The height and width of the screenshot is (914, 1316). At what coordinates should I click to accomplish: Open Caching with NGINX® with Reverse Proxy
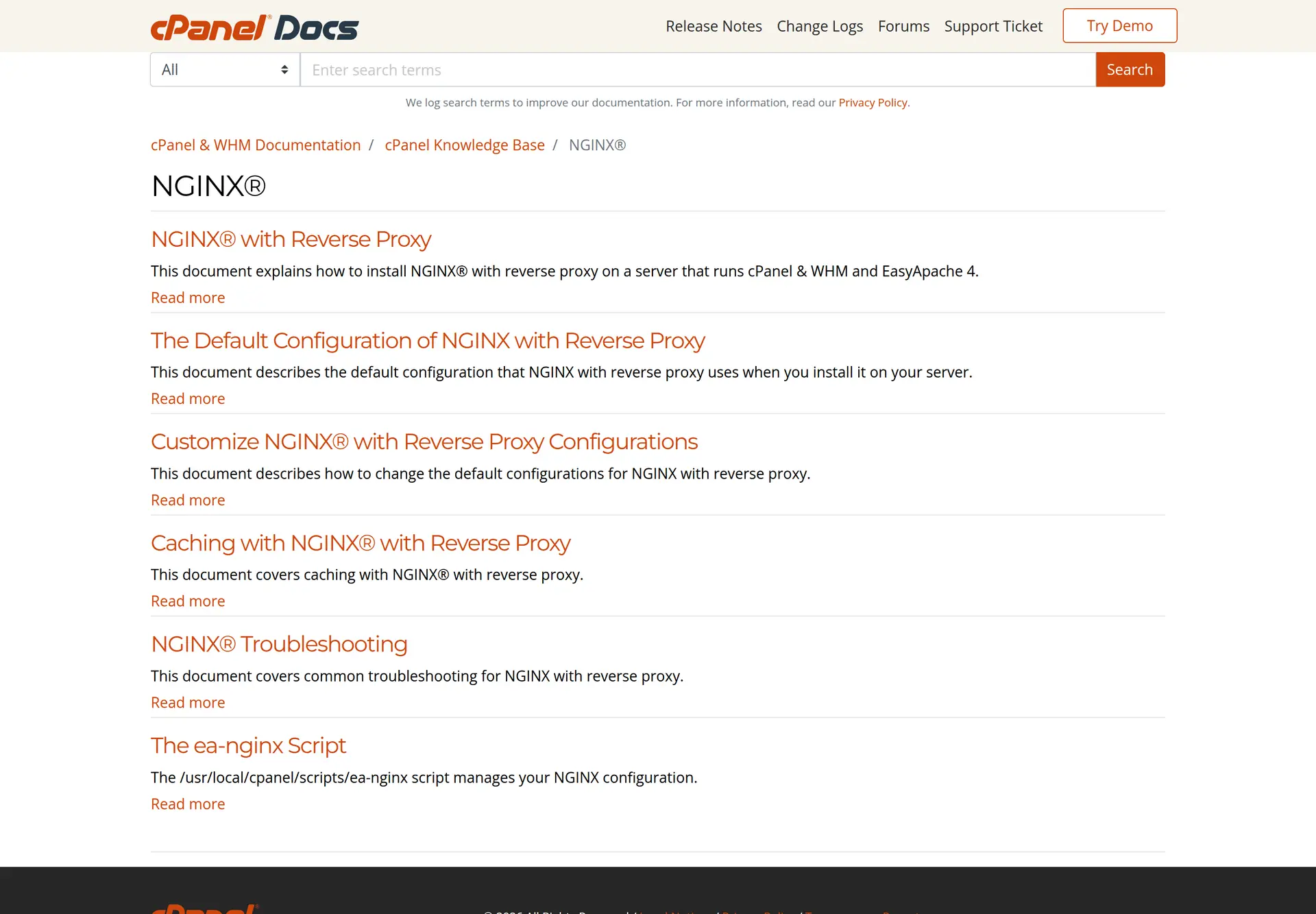pos(361,542)
